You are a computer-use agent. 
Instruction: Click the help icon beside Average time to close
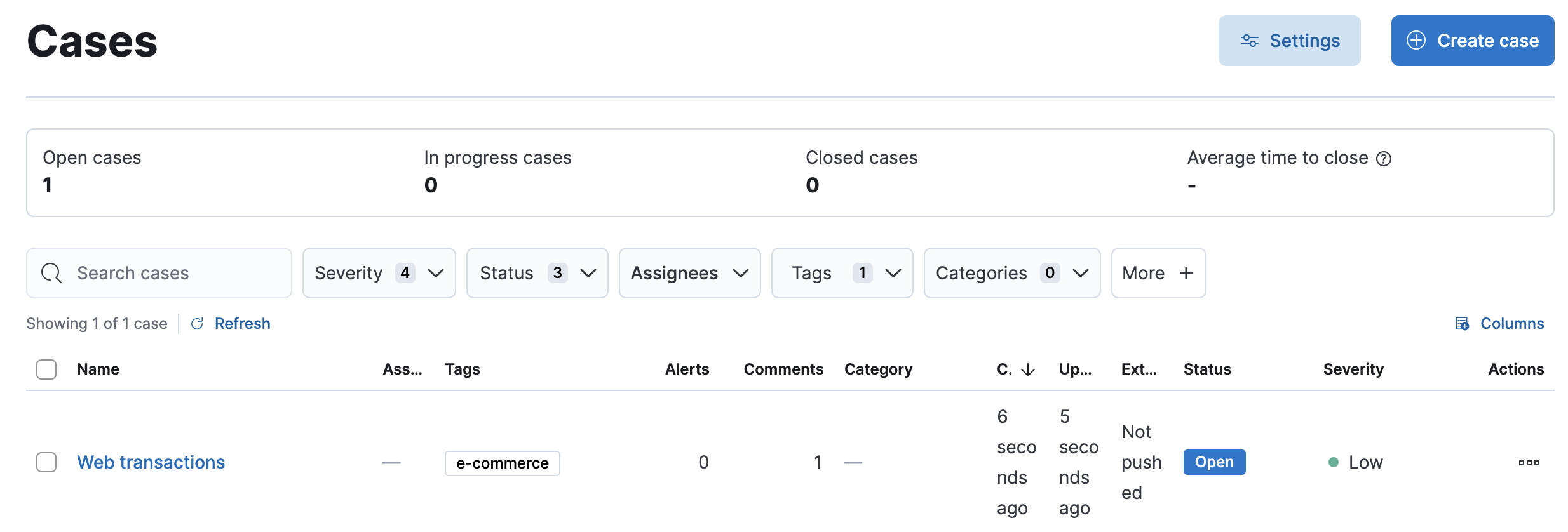point(1383,159)
